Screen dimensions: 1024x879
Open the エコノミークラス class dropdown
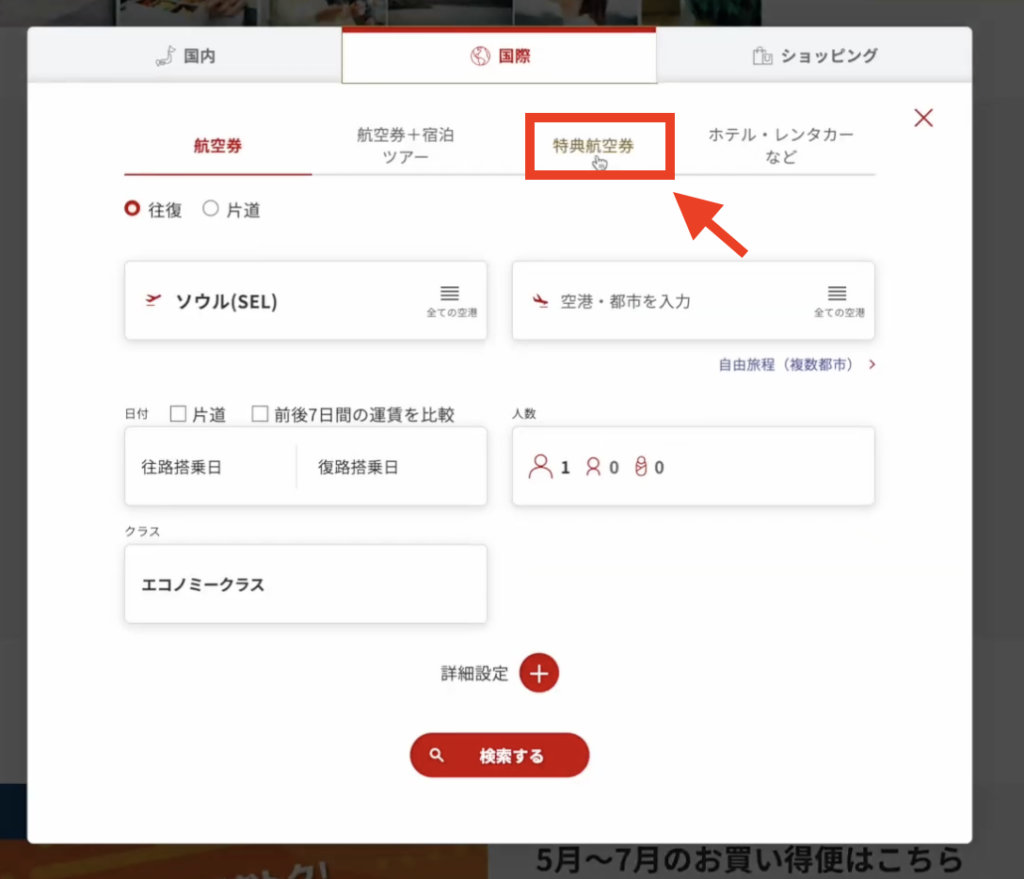[306, 584]
